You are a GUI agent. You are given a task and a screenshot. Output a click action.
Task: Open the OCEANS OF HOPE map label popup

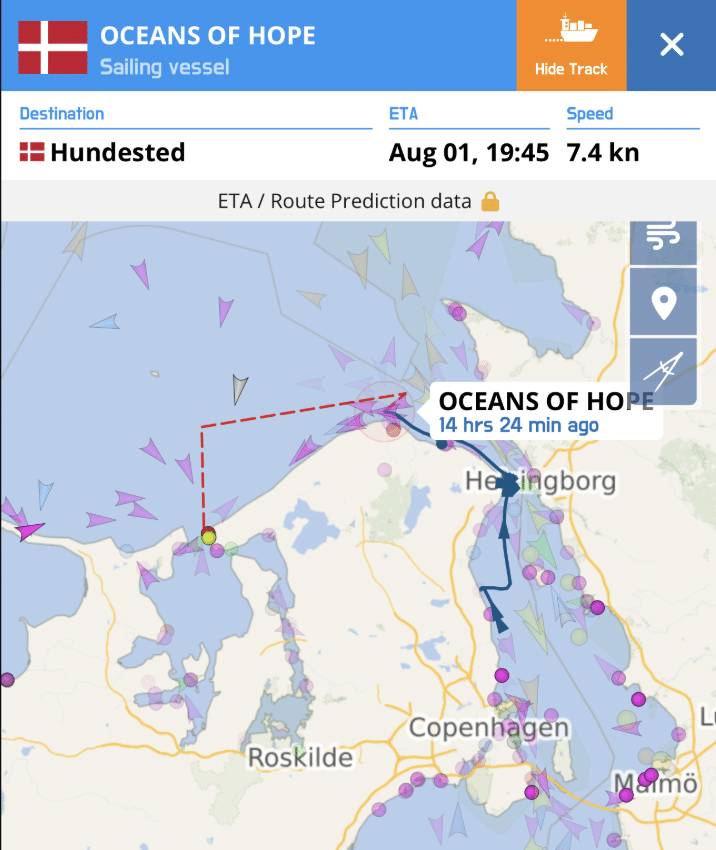[x=545, y=411]
